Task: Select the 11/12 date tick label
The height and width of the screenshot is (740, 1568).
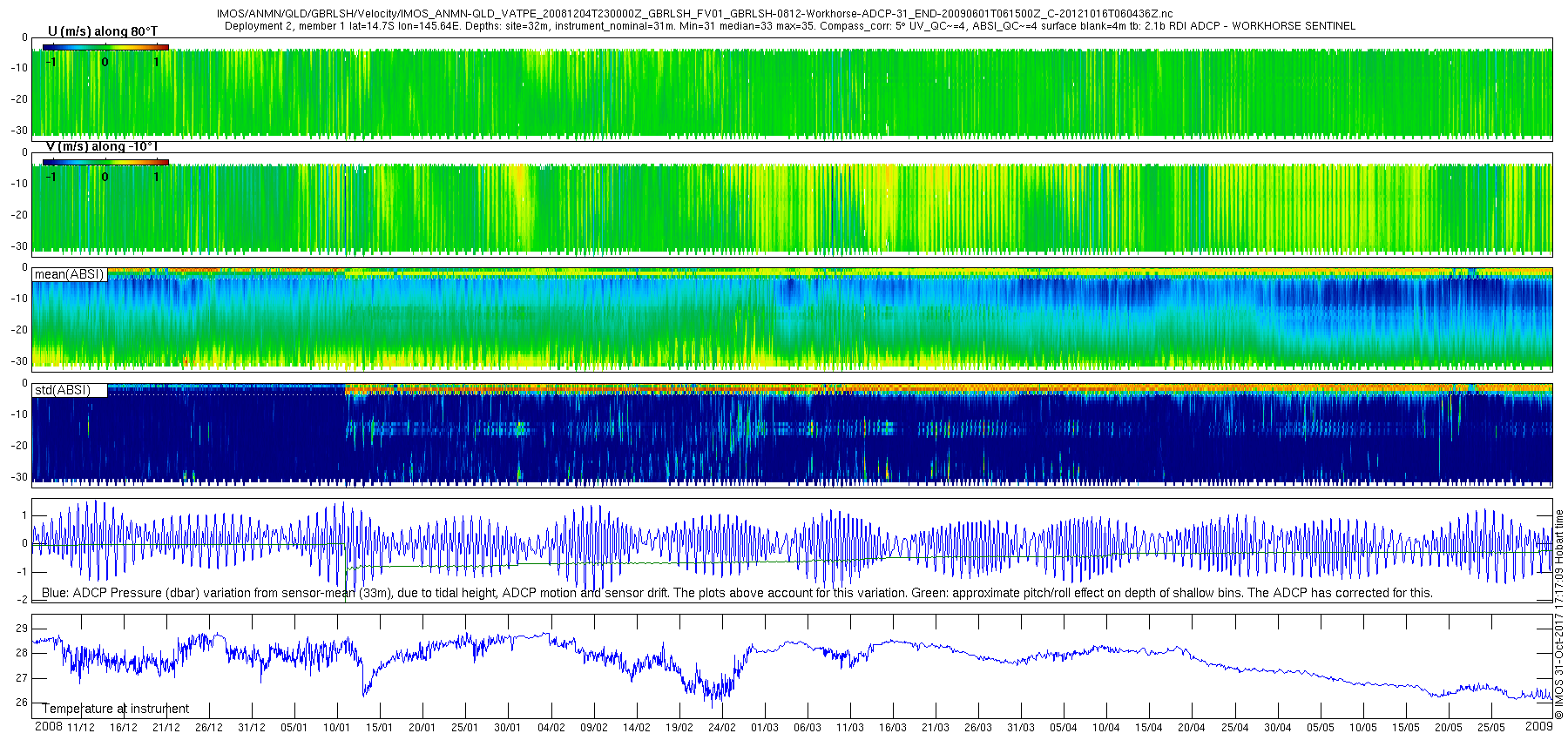Action: [x=81, y=728]
